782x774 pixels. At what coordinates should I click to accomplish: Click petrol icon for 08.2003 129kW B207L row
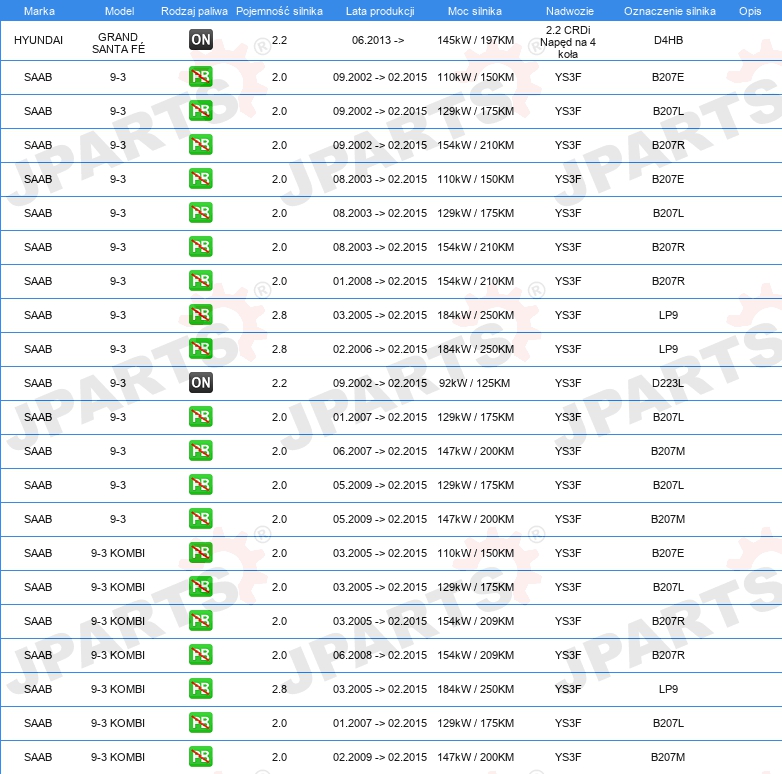pos(200,212)
